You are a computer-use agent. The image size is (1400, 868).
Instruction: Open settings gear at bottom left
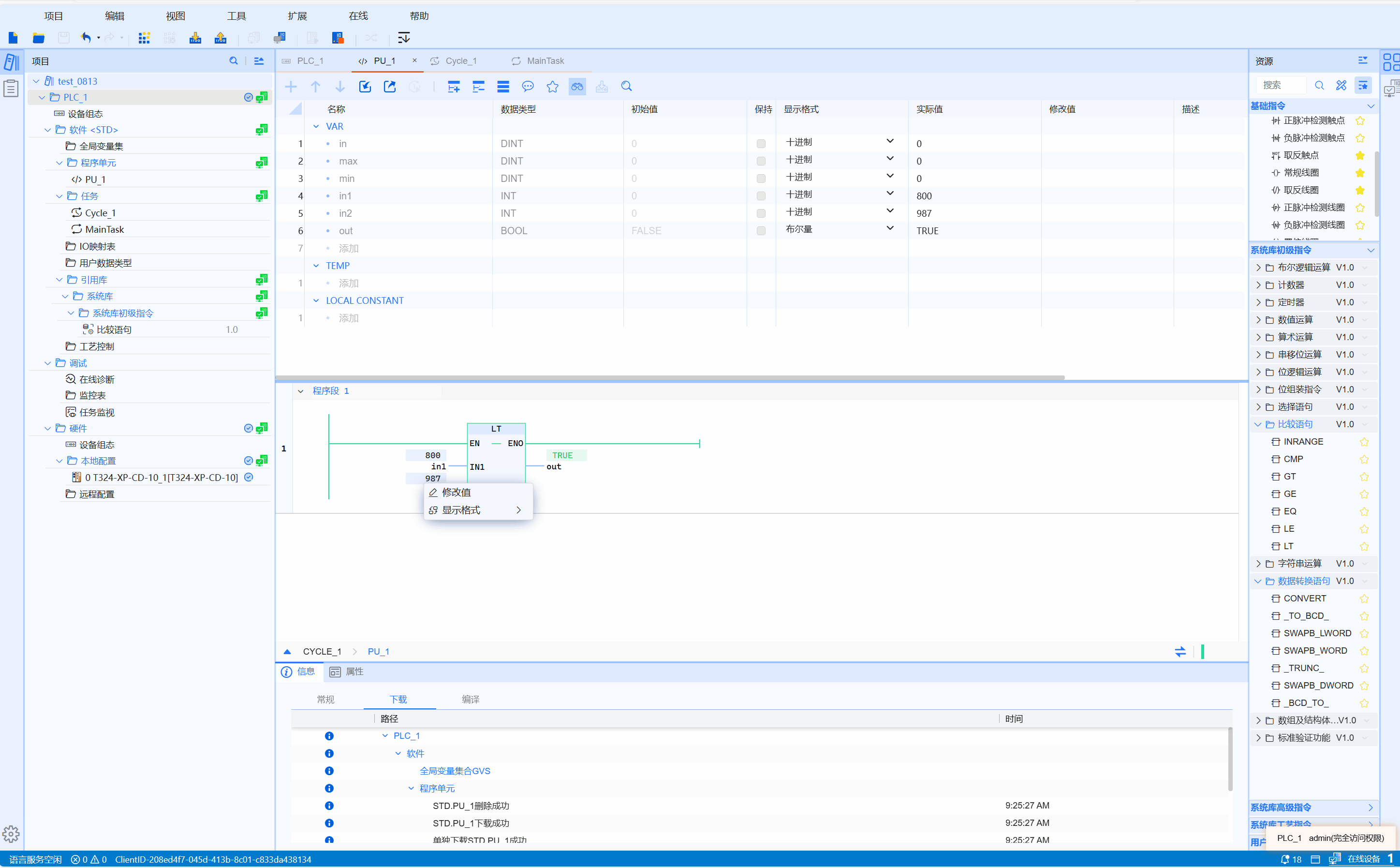pos(11,834)
